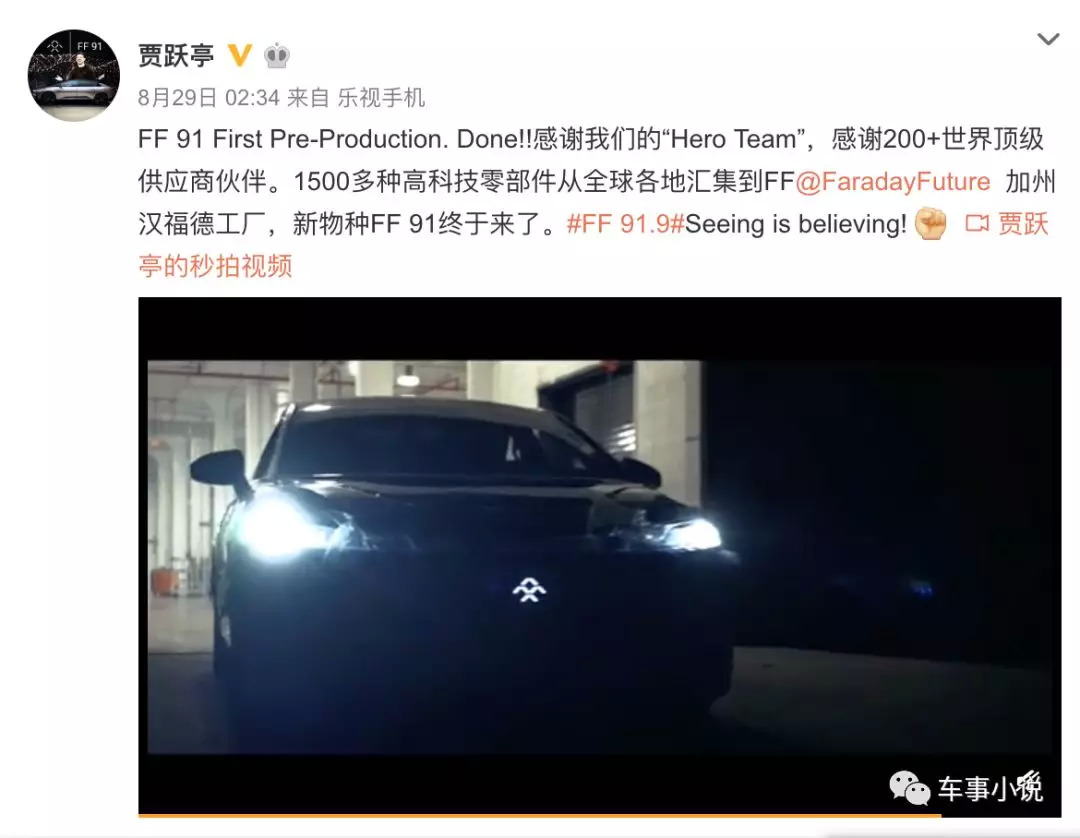Click the video camera icon before 贾跃亭
The height and width of the screenshot is (838, 1080).
(x=977, y=223)
